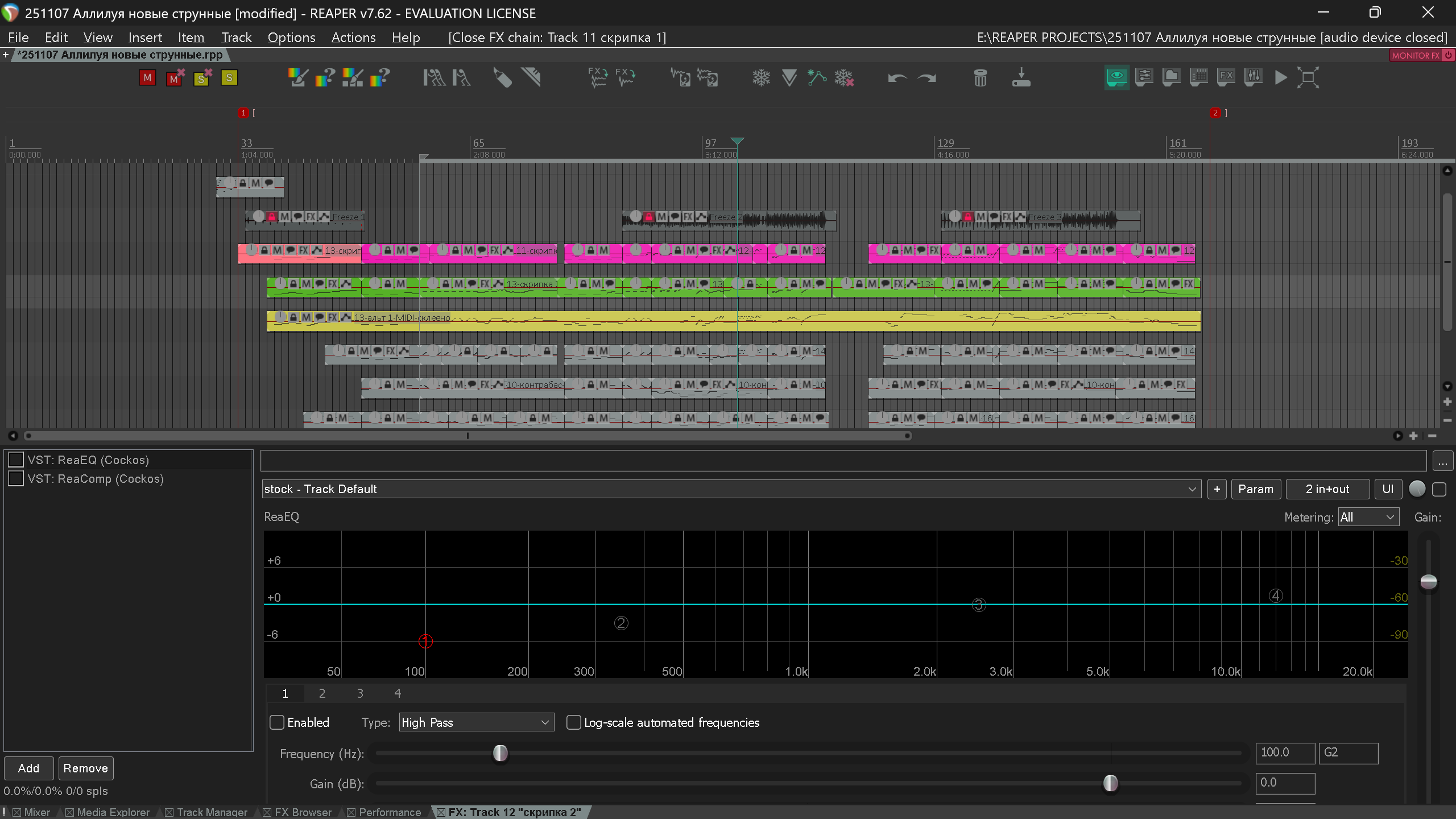
Task: Click the snowflake freeze track icon
Action: coord(761,78)
